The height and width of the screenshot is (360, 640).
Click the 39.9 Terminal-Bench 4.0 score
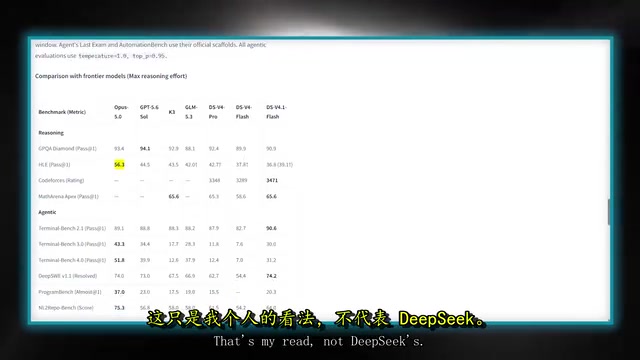[x=144, y=260]
